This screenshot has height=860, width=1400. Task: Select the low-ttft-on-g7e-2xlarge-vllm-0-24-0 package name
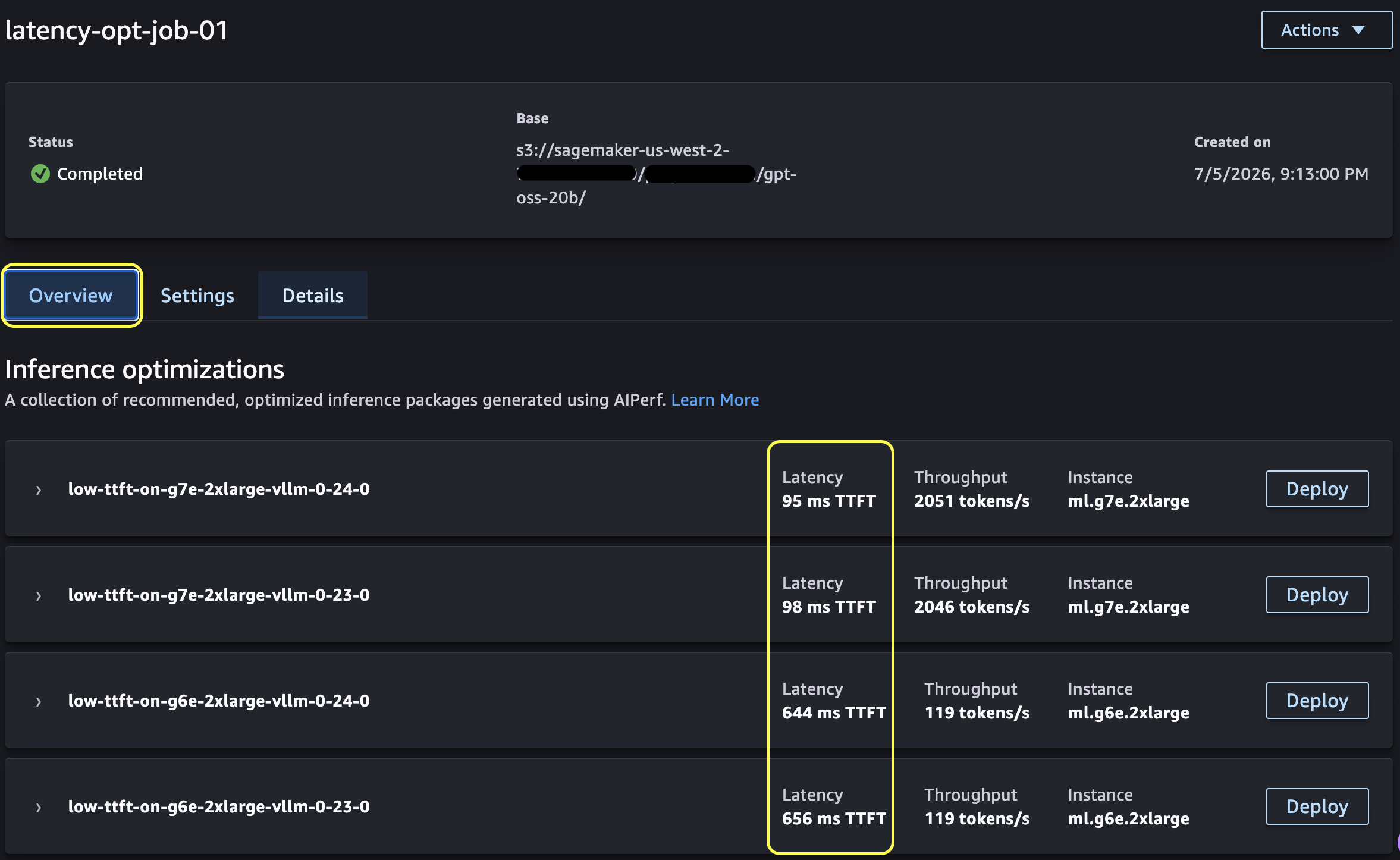tap(219, 489)
